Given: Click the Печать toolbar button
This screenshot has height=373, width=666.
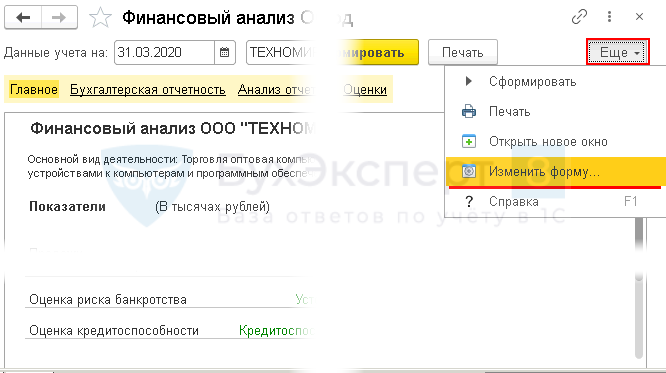Looking at the screenshot, I should pyautogui.click(x=463, y=52).
